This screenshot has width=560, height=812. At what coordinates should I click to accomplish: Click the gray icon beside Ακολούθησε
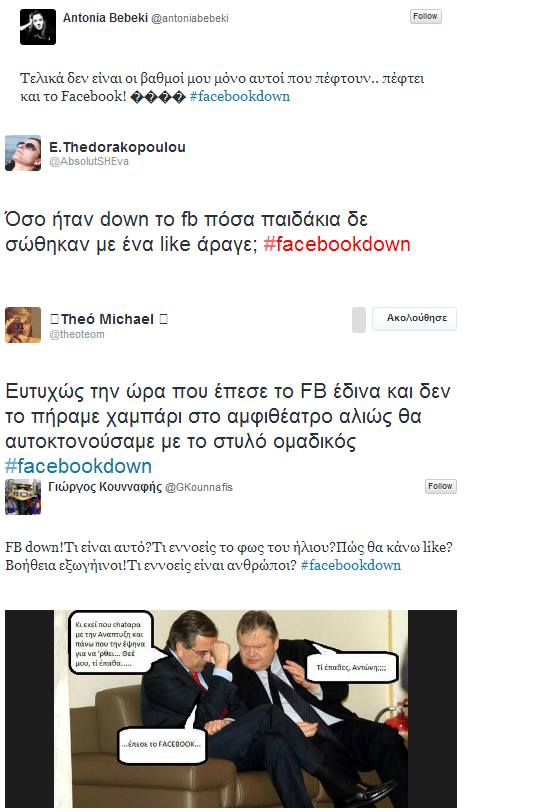coord(358,320)
